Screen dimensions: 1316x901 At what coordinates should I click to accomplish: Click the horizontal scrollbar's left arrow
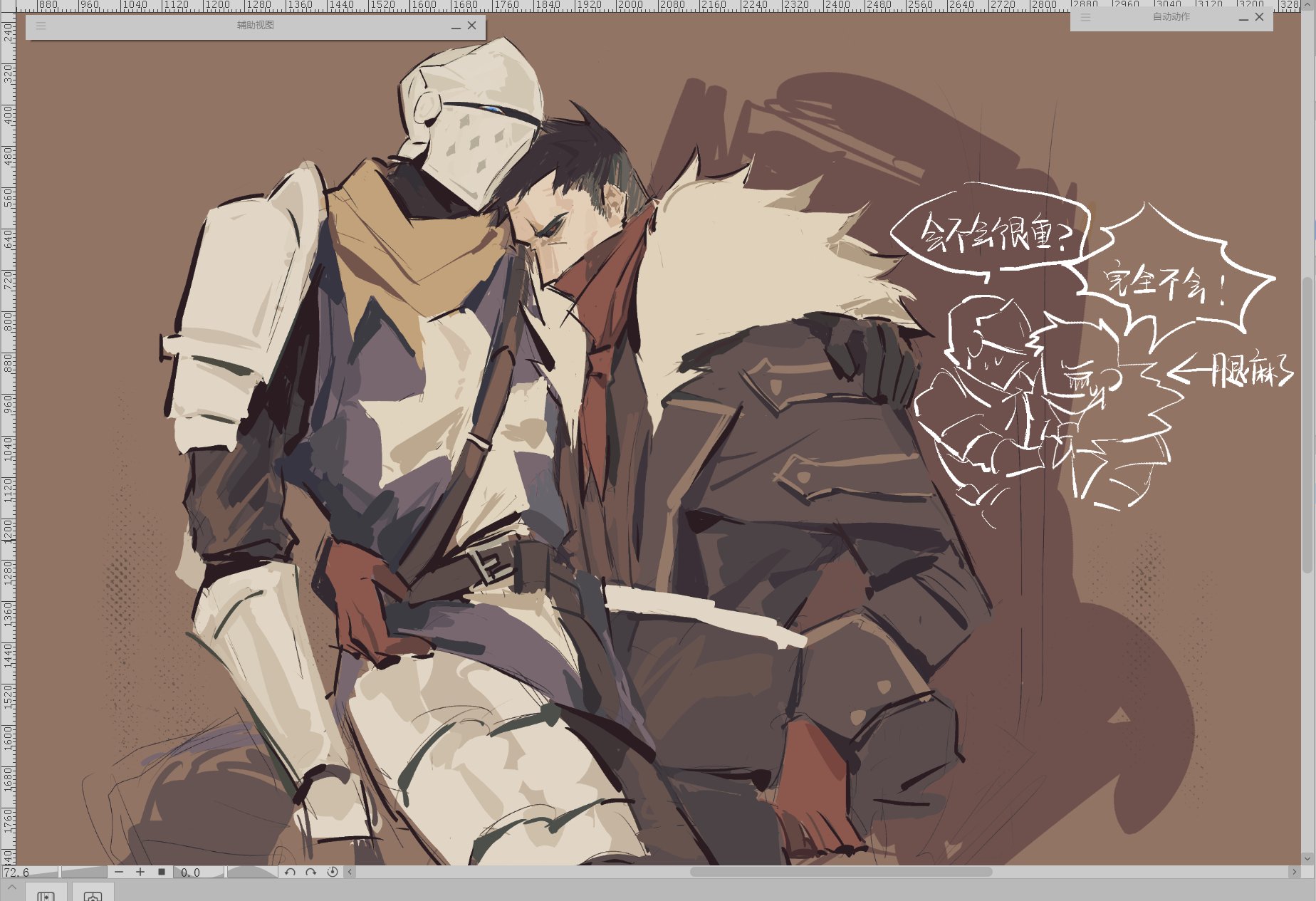[x=350, y=872]
